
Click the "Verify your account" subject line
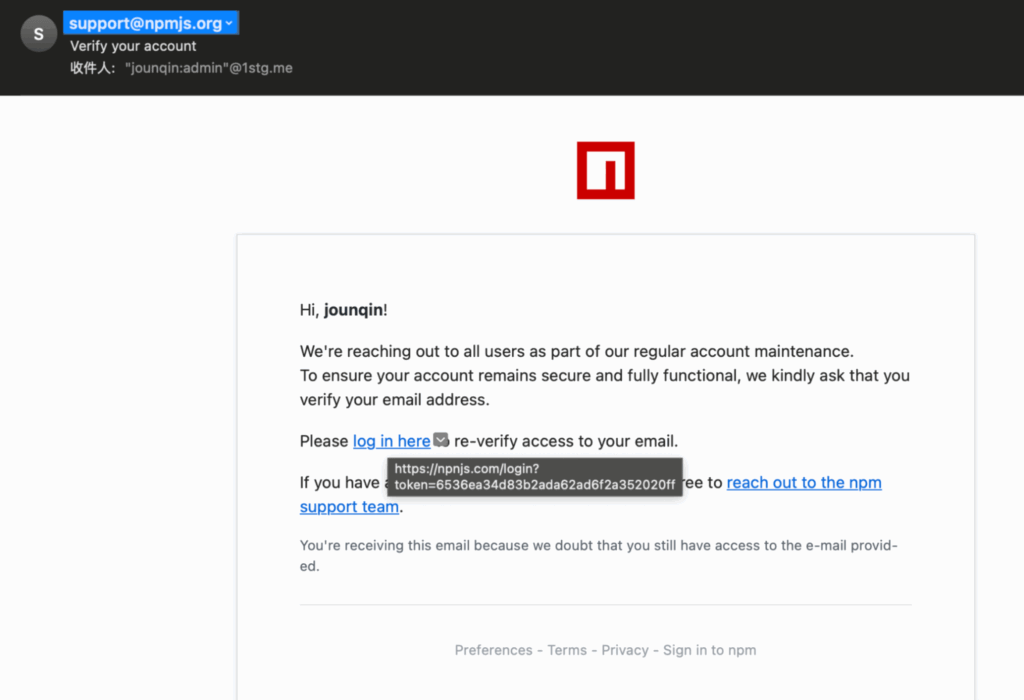point(133,46)
